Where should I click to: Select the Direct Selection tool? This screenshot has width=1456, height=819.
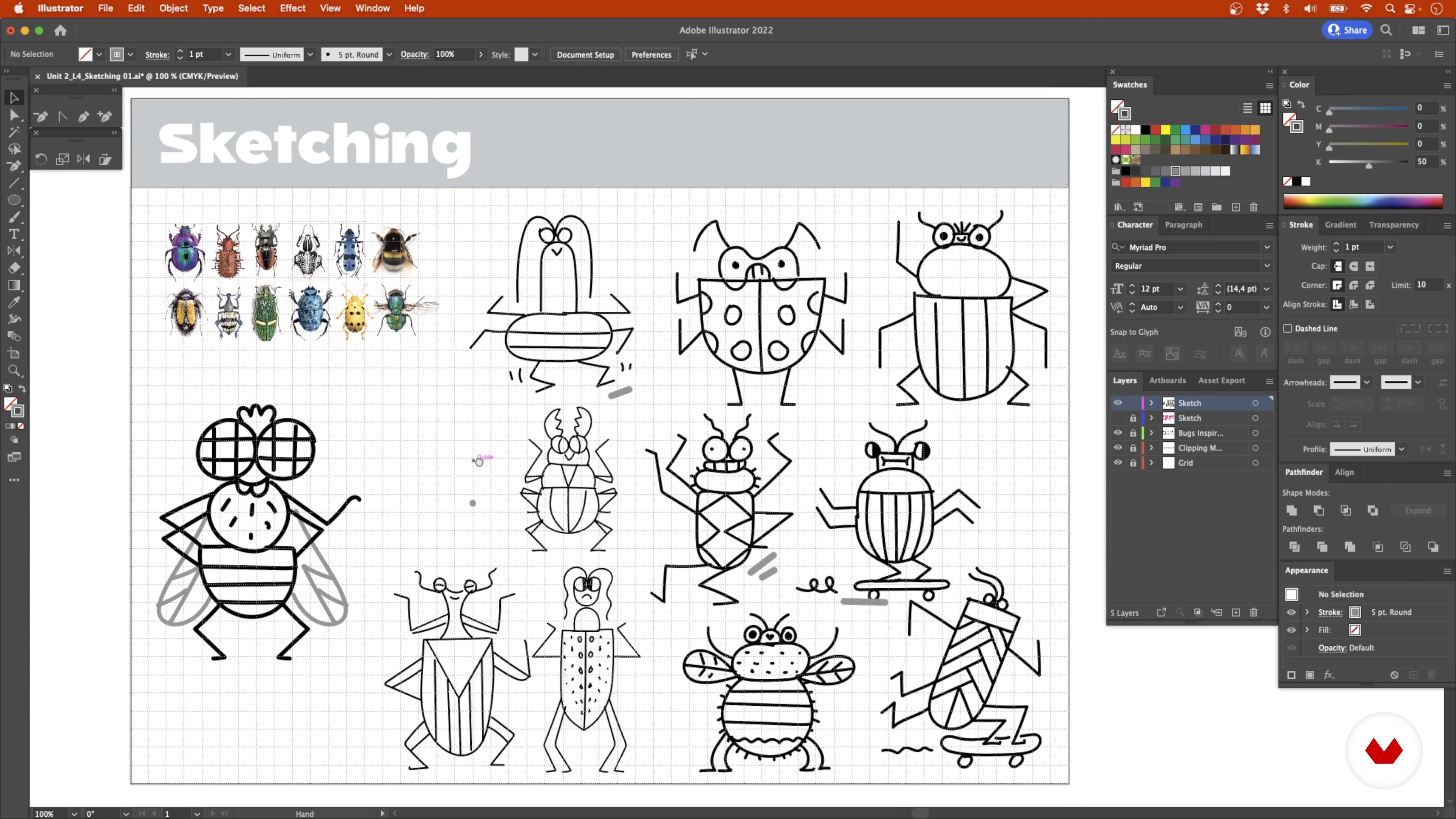pos(14,115)
